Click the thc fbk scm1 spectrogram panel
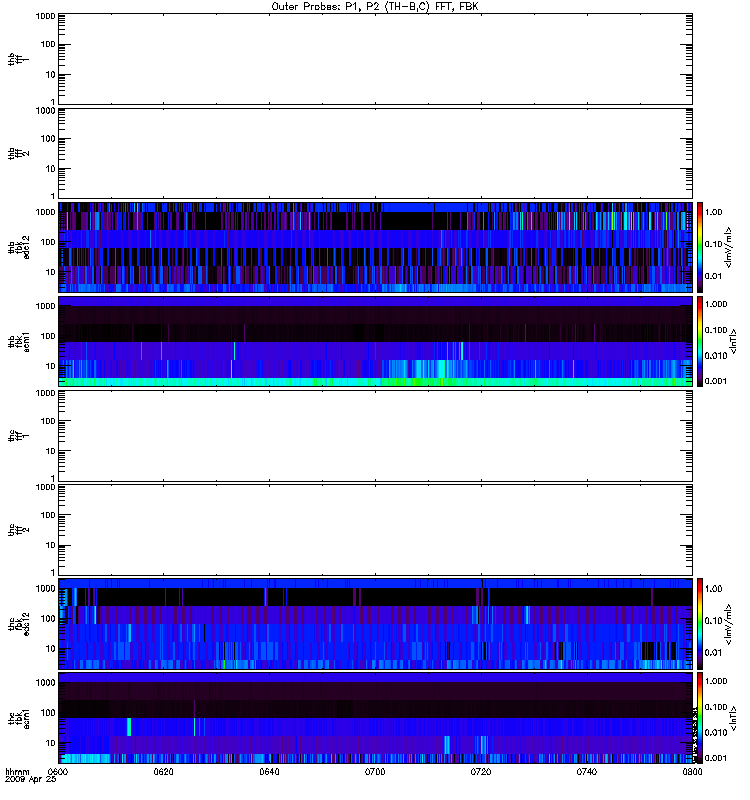 (x=376, y=718)
